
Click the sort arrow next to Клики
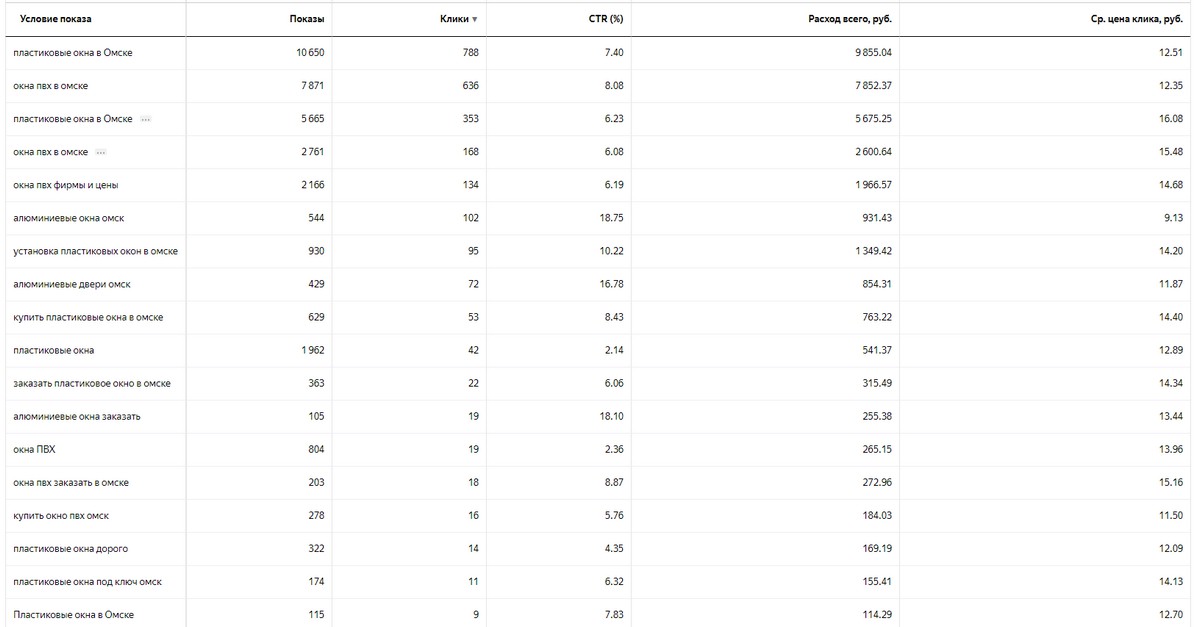click(x=474, y=20)
